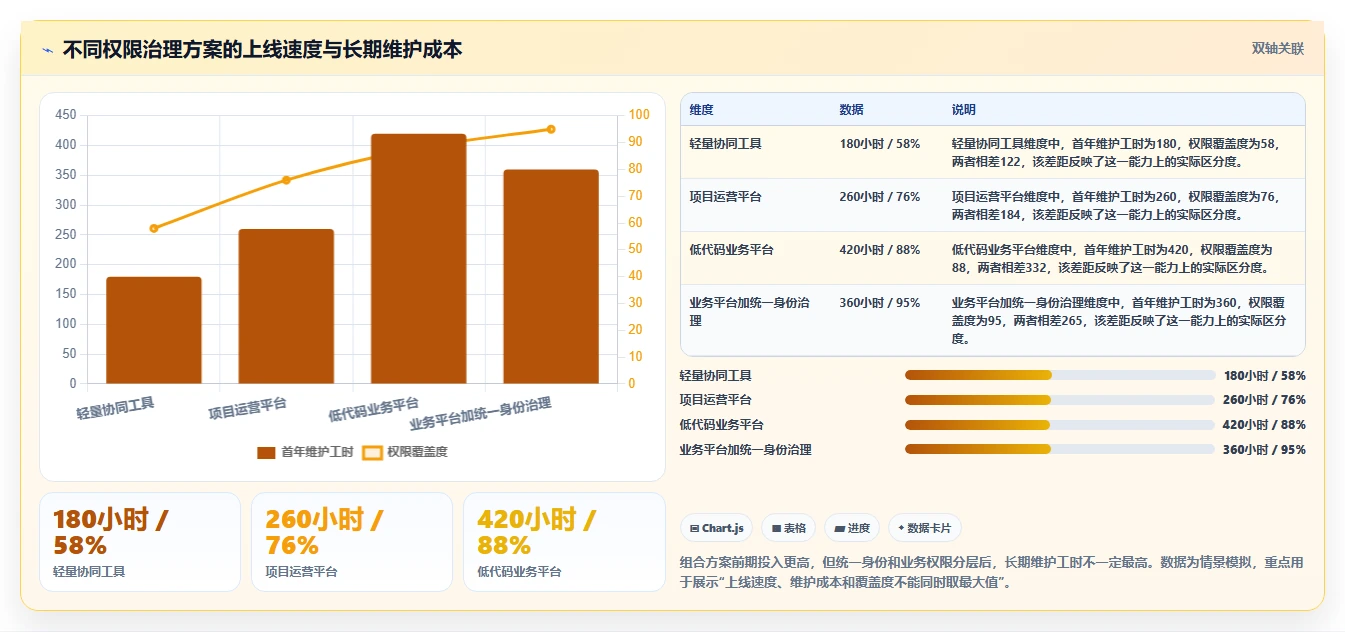Image resolution: width=1345 pixels, height=632 pixels.
Task: Click the 双轴关联 label in header
Action: (1278, 48)
